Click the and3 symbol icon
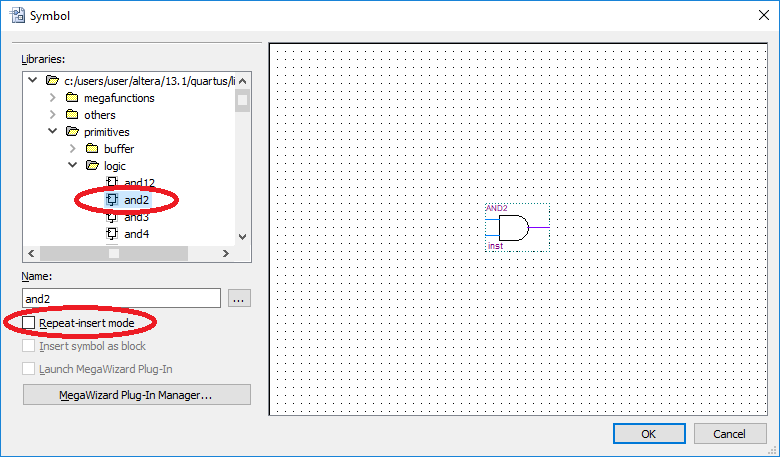This screenshot has height=457, width=780. (x=112, y=217)
